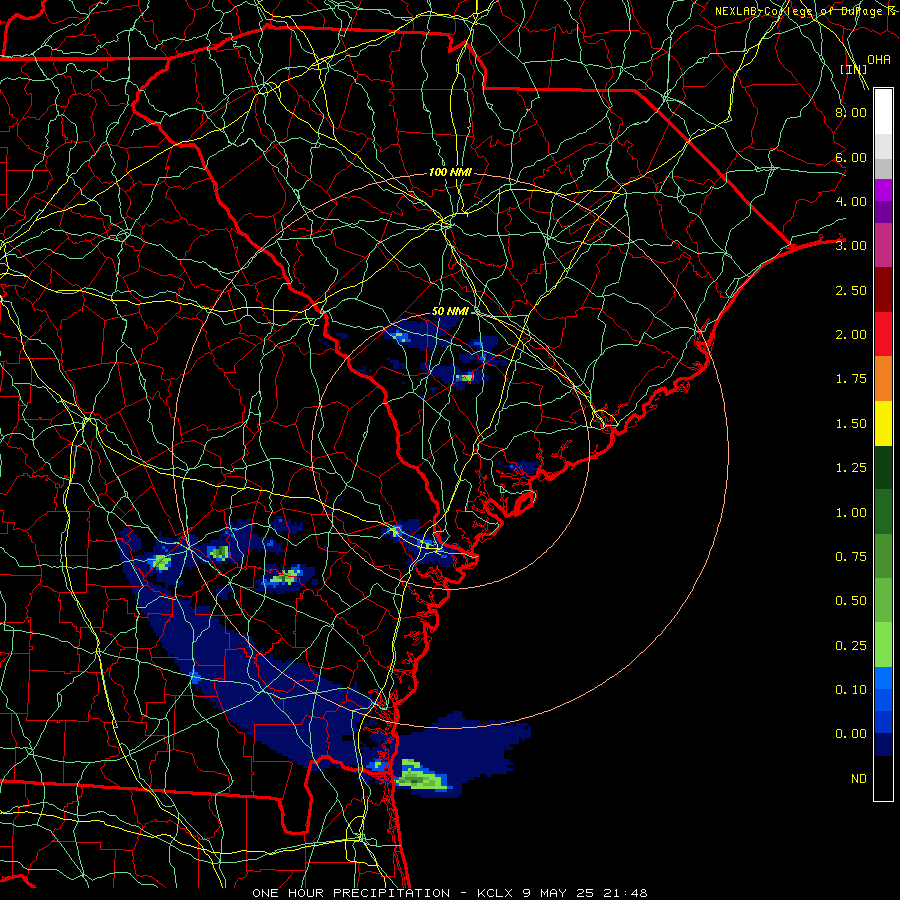Pick the bright magenta legend swatch
The height and width of the screenshot is (900, 900).
pyautogui.click(x=883, y=190)
